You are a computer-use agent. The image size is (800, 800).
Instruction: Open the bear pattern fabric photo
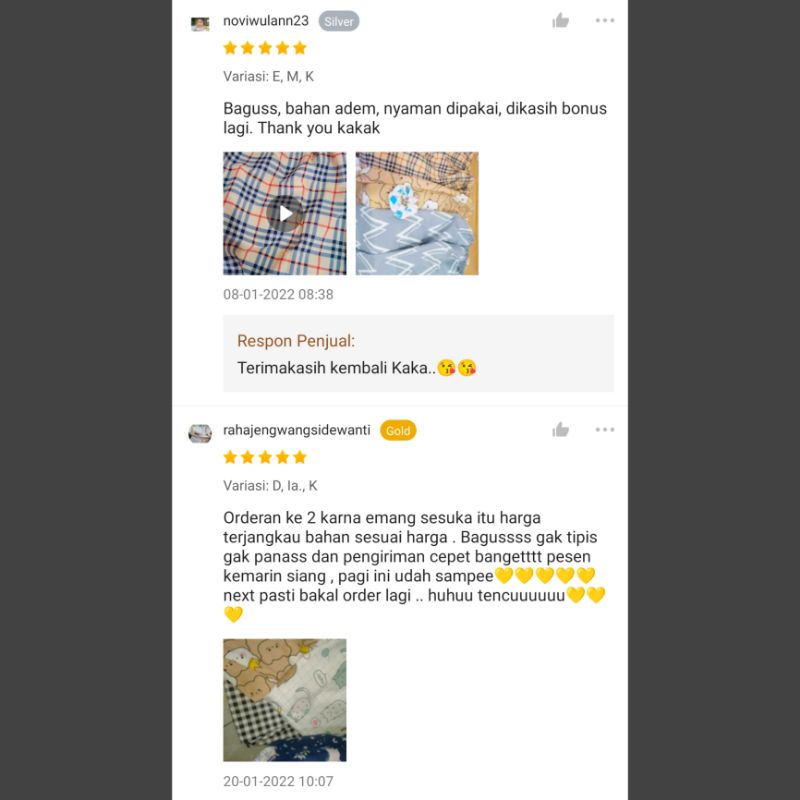click(x=285, y=700)
